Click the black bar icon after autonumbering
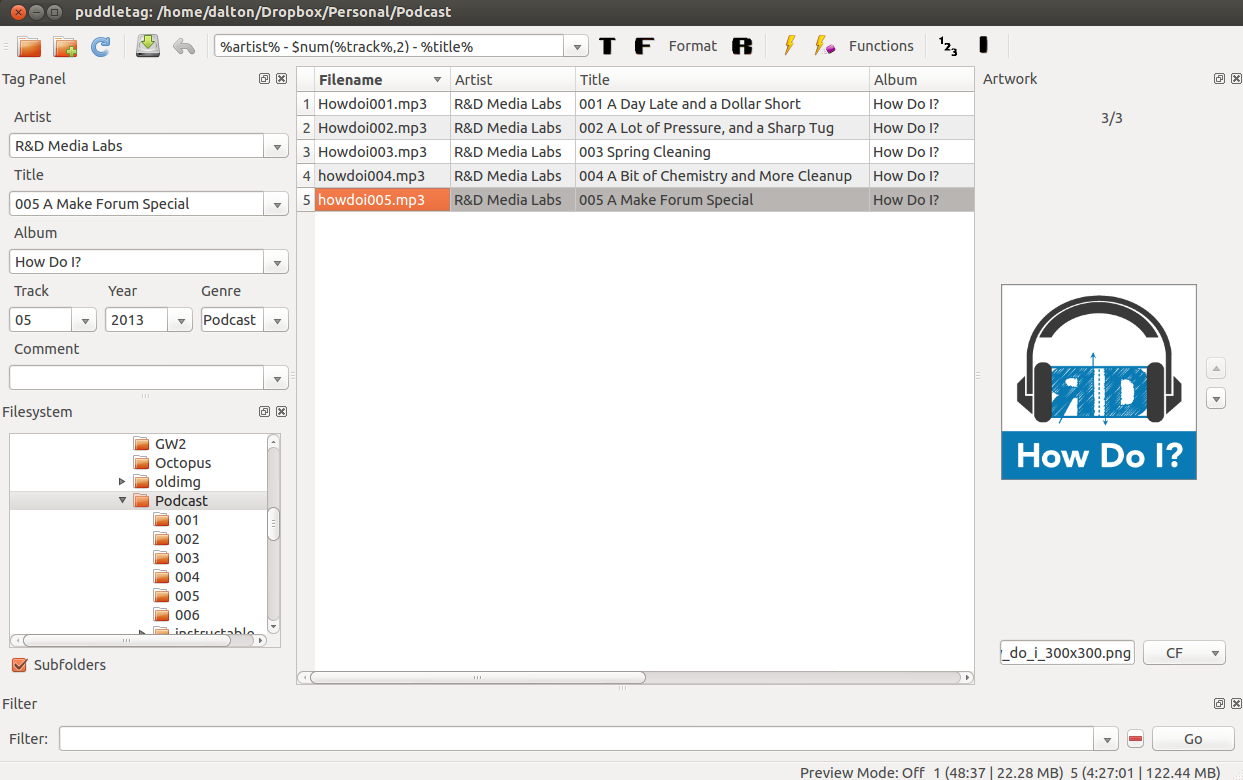 [983, 45]
